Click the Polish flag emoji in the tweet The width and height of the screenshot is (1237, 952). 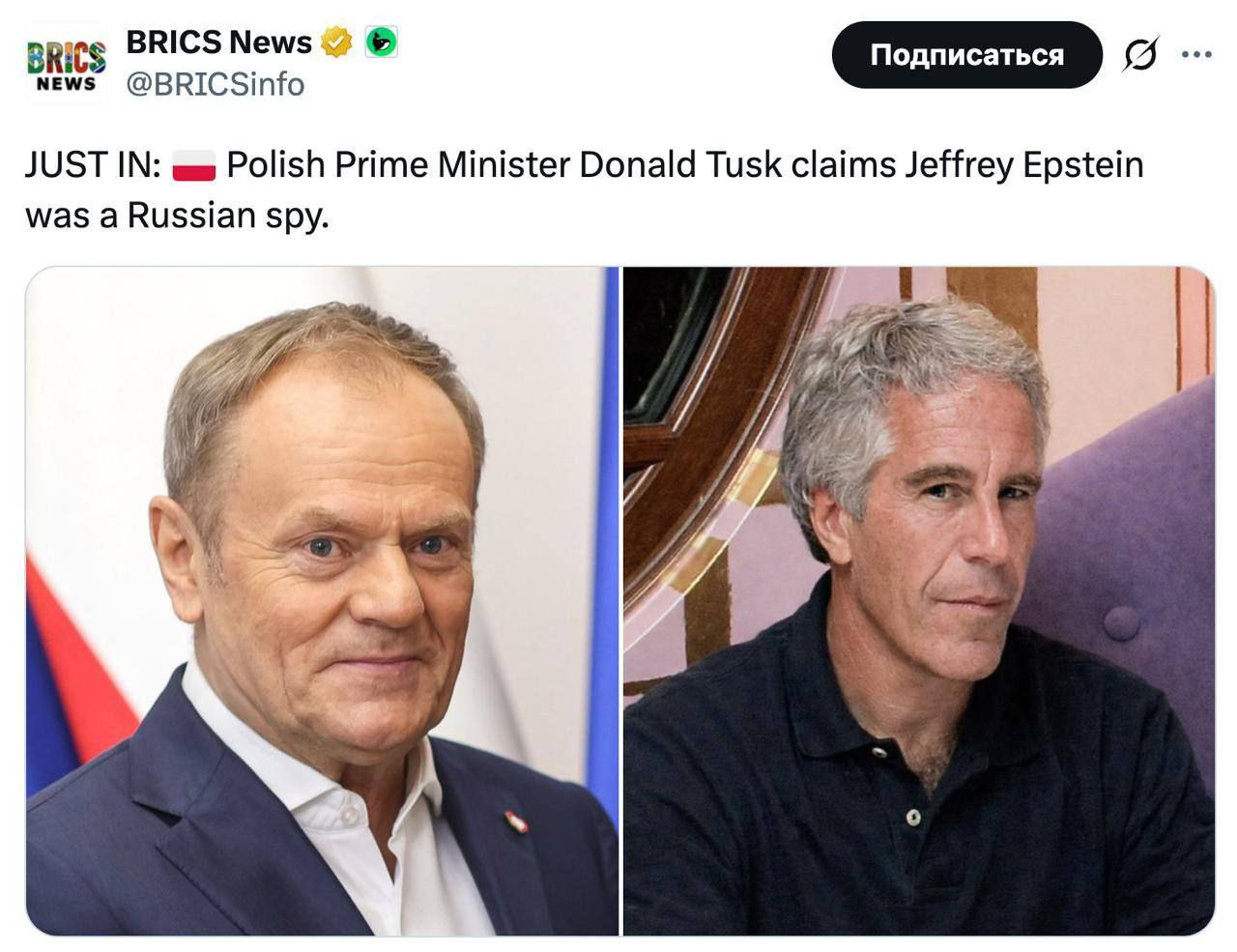click(193, 166)
